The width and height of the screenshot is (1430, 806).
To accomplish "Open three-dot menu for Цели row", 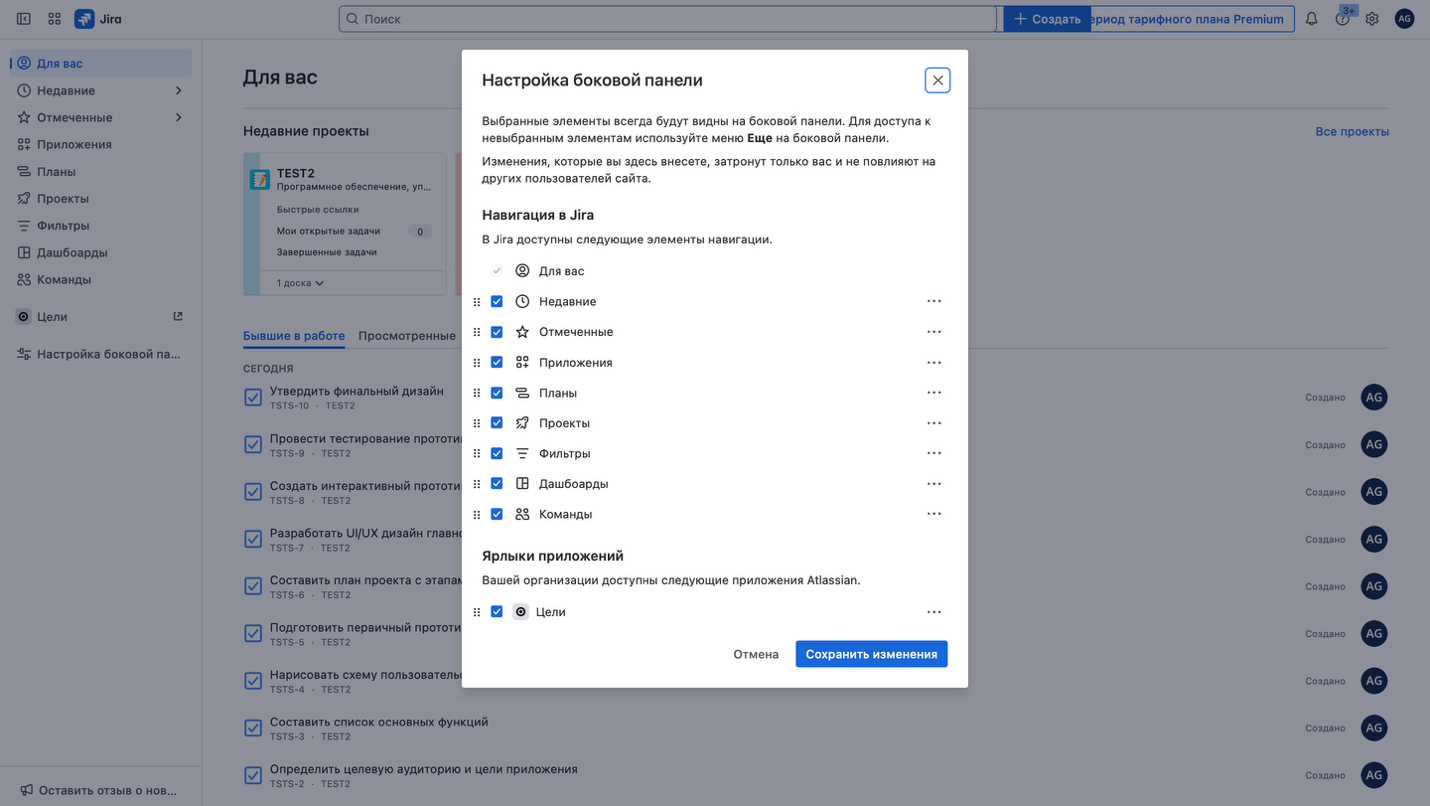I will pos(933,612).
